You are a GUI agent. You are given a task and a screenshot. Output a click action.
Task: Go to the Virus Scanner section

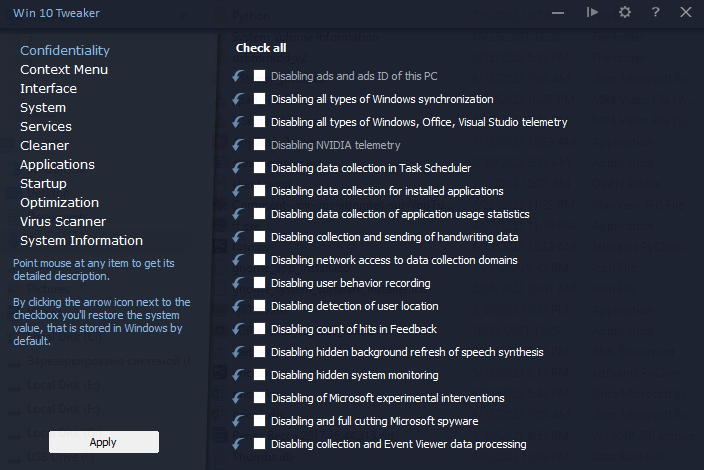[x=63, y=222]
